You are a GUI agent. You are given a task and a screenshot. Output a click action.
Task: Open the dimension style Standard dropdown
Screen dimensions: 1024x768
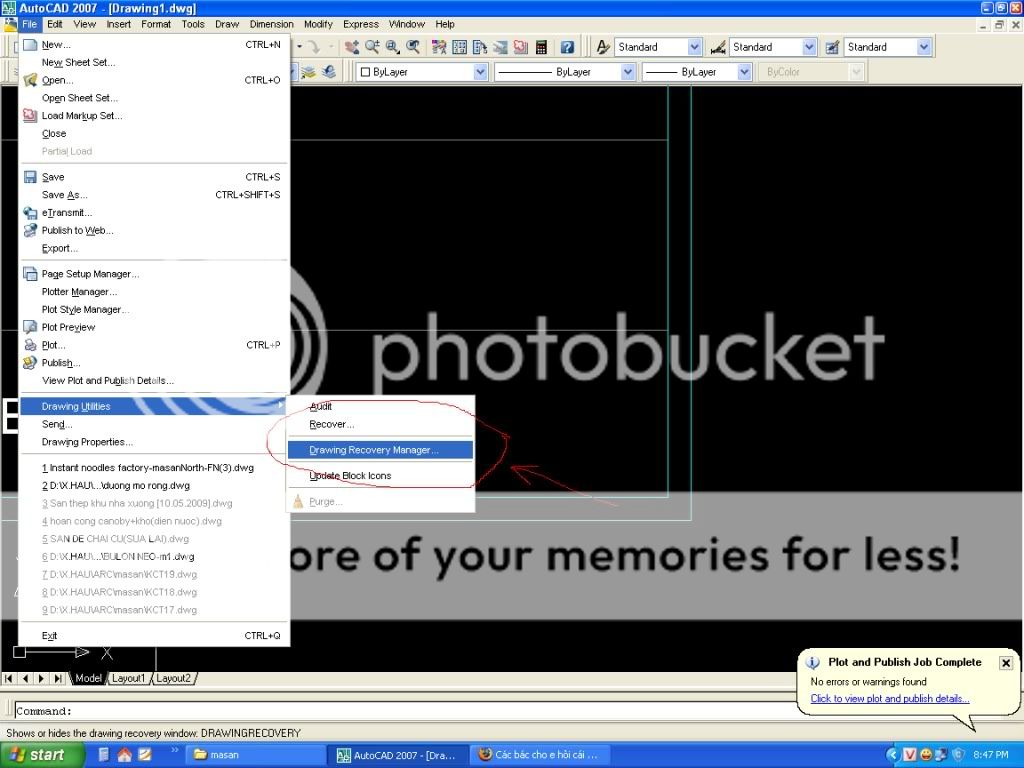[809, 47]
